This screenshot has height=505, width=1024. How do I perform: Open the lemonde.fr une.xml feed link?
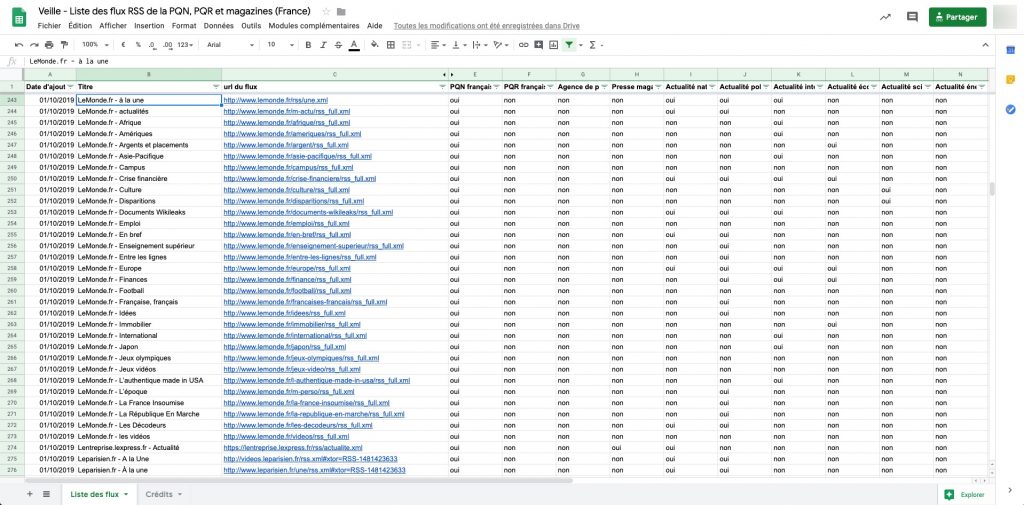[x=276, y=100]
